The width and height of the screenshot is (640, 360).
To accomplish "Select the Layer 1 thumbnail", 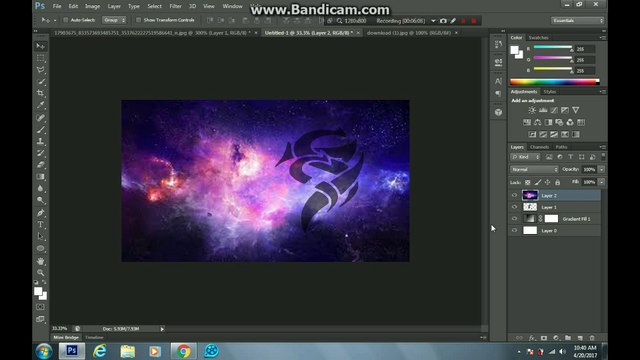I will click(x=530, y=207).
